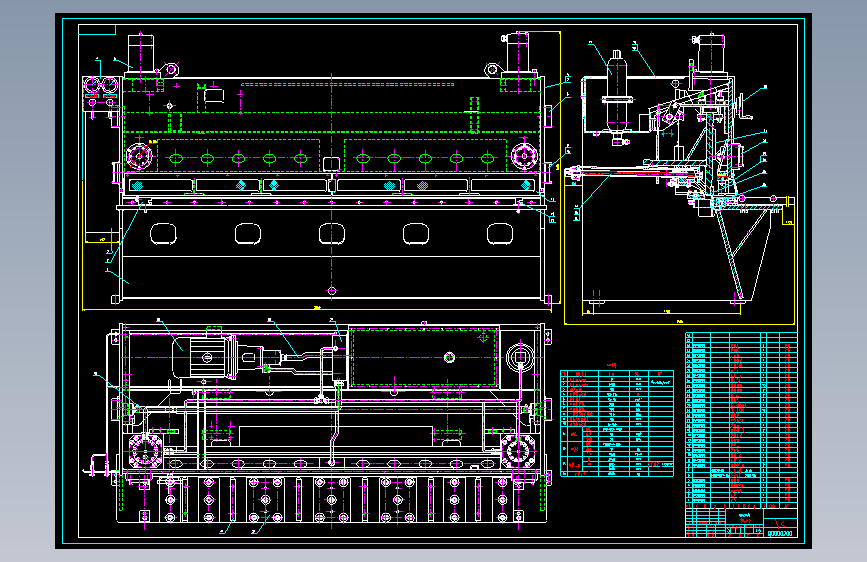The image size is (867, 562).
Task: Click the small circle at the bottom of the front view centerline
Action: coord(332,290)
